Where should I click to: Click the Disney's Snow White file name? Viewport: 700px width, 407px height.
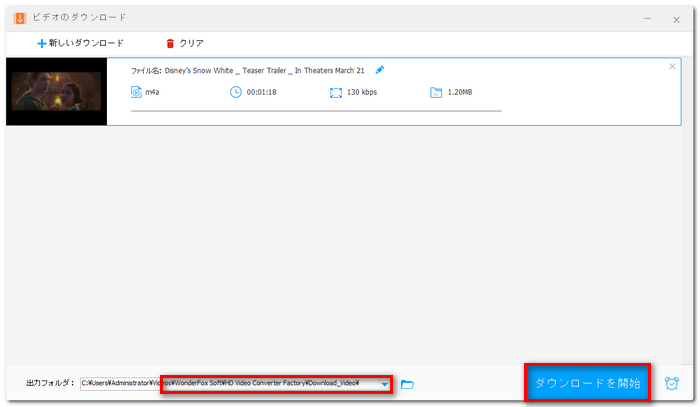[266, 70]
